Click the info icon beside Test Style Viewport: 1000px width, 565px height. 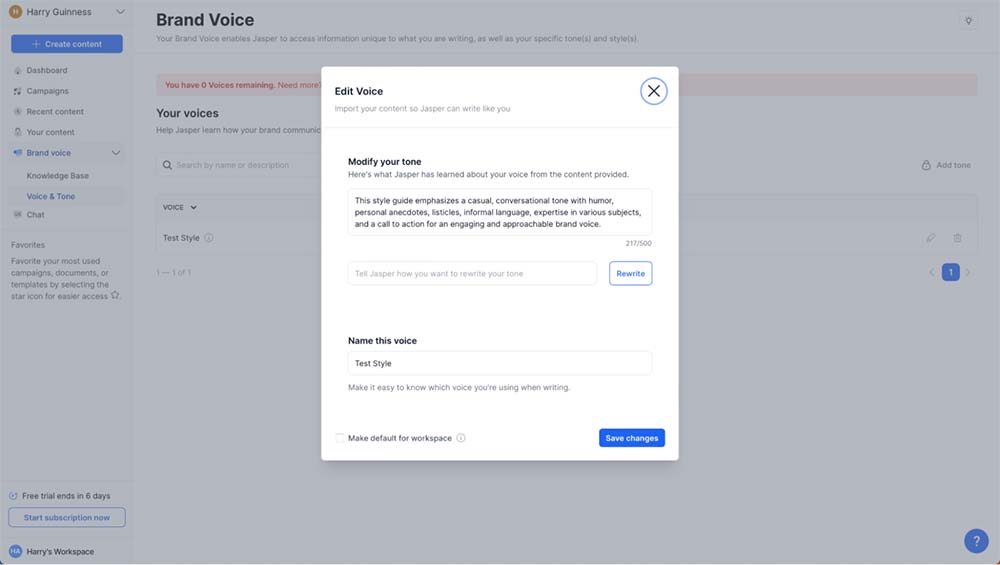209,238
